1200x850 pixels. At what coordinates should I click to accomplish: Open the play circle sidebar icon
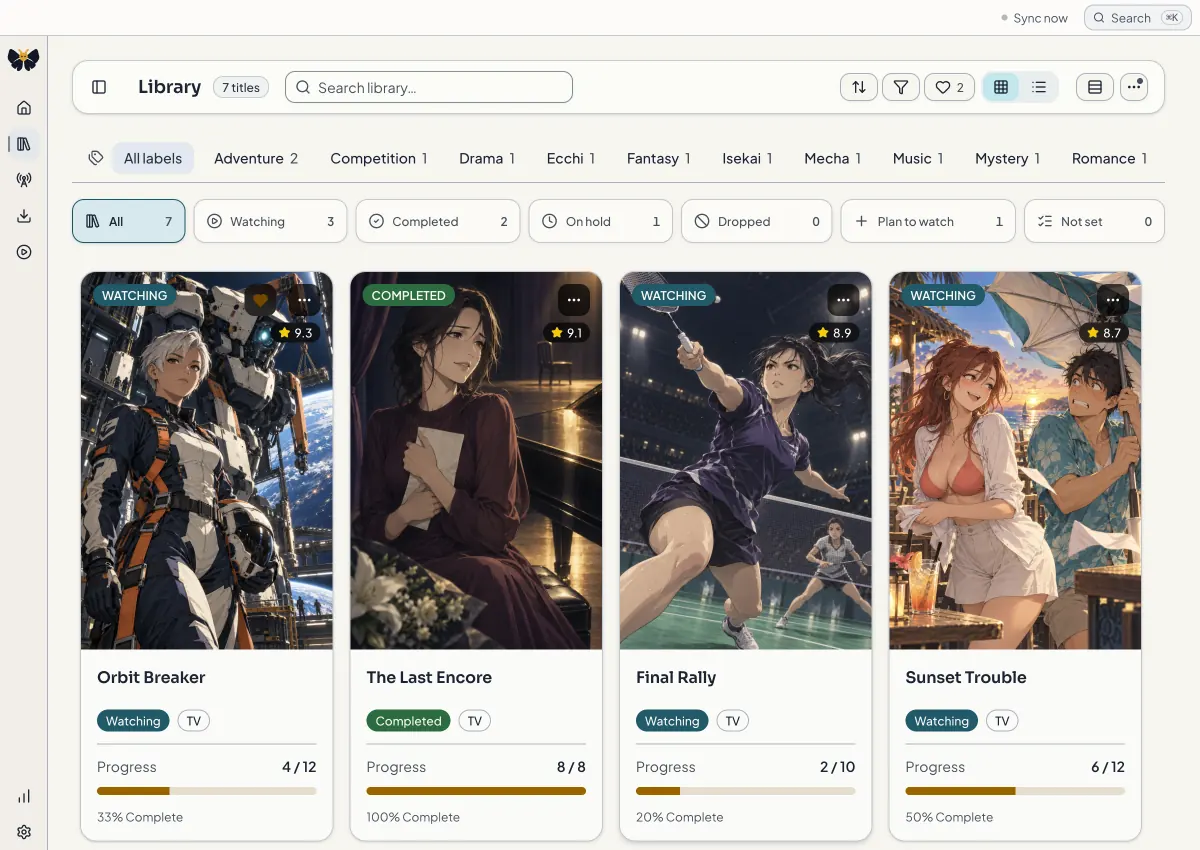coord(24,252)
